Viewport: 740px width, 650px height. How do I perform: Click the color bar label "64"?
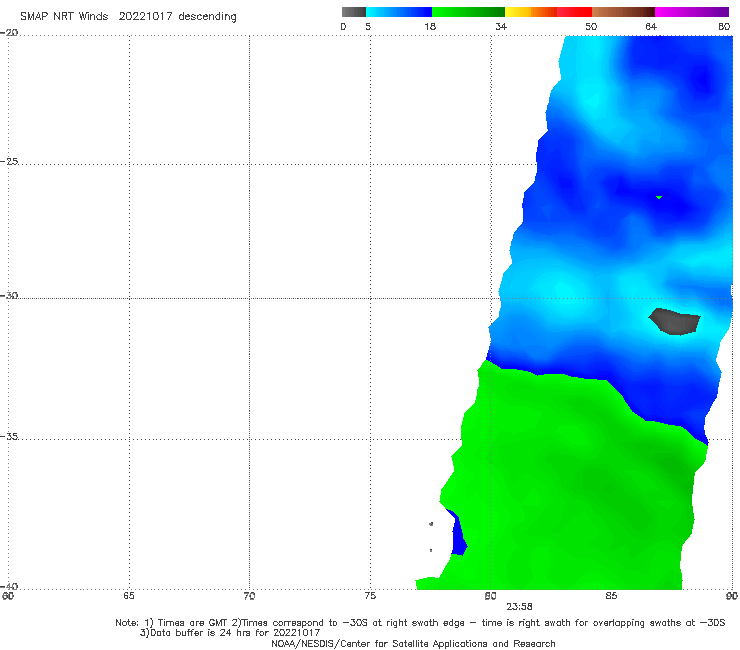(x=651, y=26)
